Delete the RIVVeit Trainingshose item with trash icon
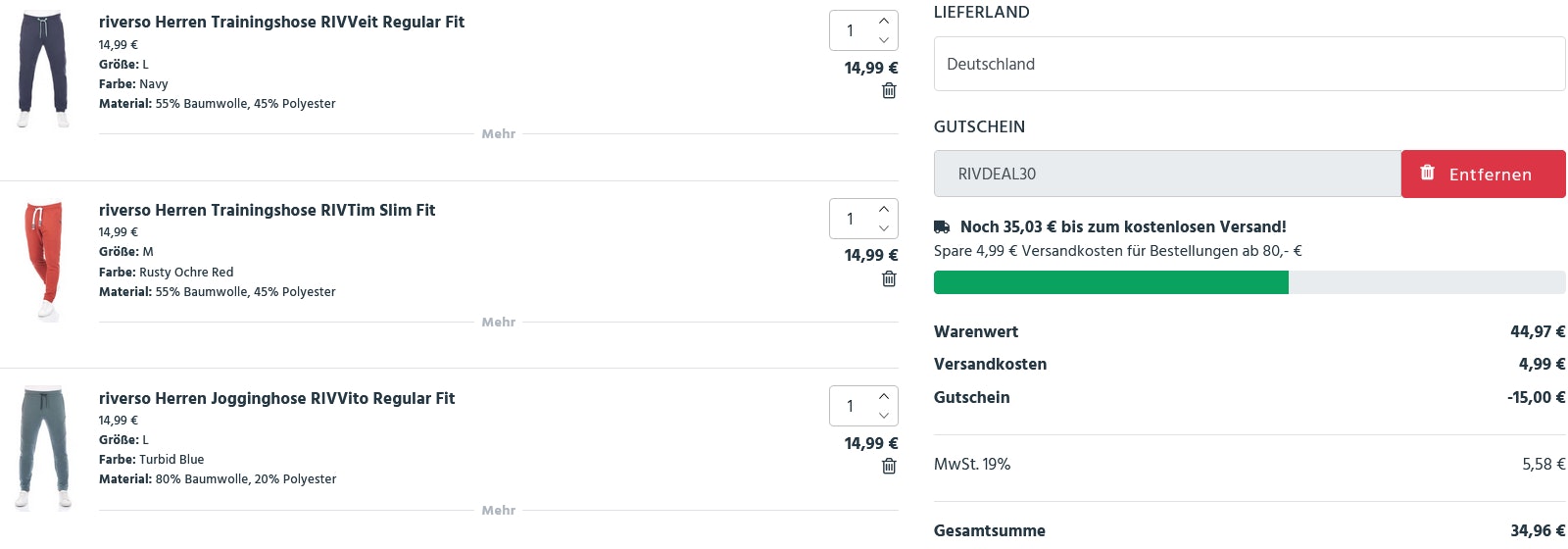Image resolution: width=1568 pixels, height=549 pixels. click(889, 91)
